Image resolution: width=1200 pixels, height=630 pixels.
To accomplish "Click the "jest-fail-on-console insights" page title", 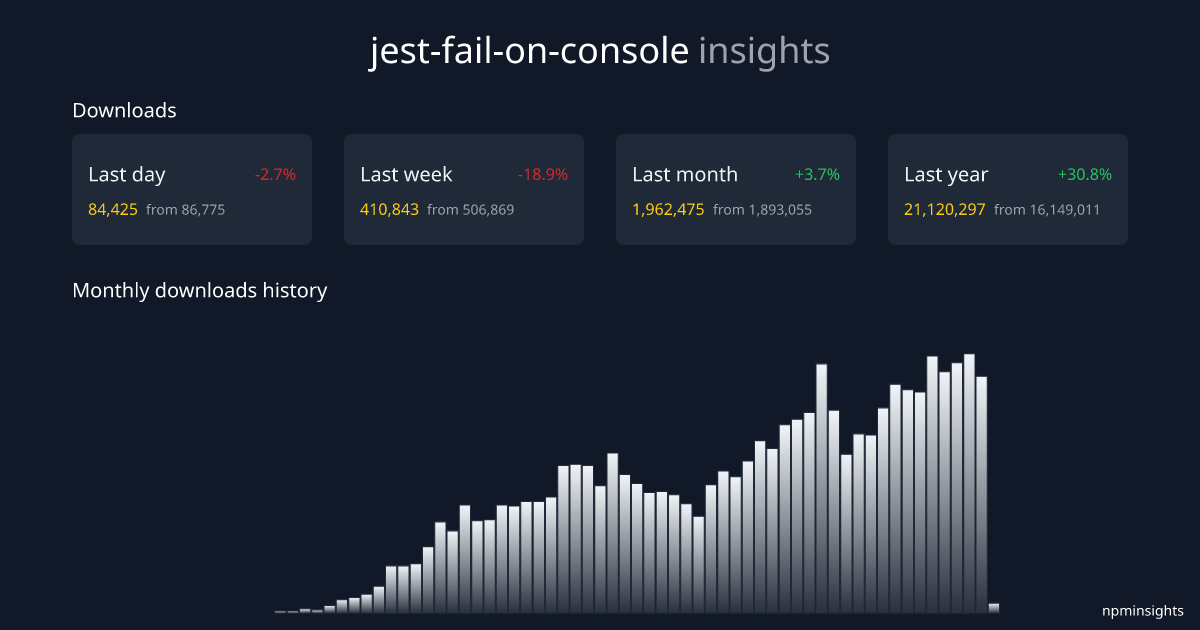I will click(x=600, y=49).
